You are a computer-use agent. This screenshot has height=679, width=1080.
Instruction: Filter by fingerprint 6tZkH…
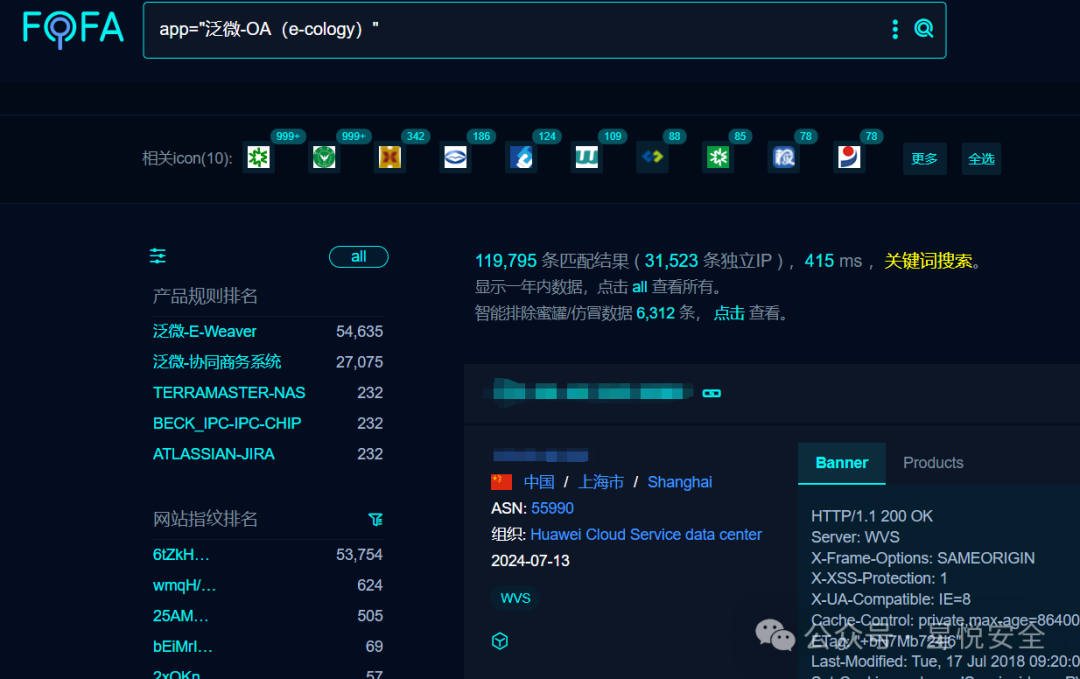[180, 554]
